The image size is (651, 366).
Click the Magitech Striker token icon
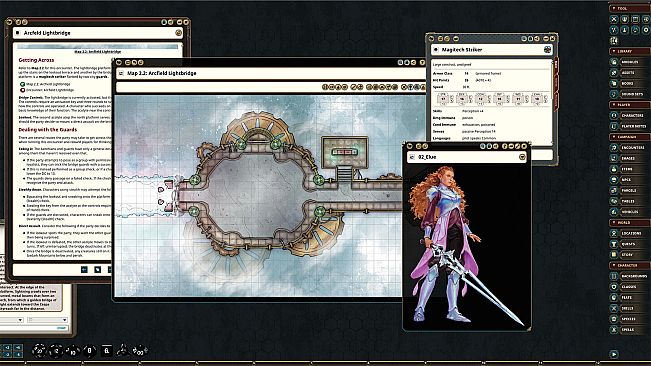pos(548,50)
